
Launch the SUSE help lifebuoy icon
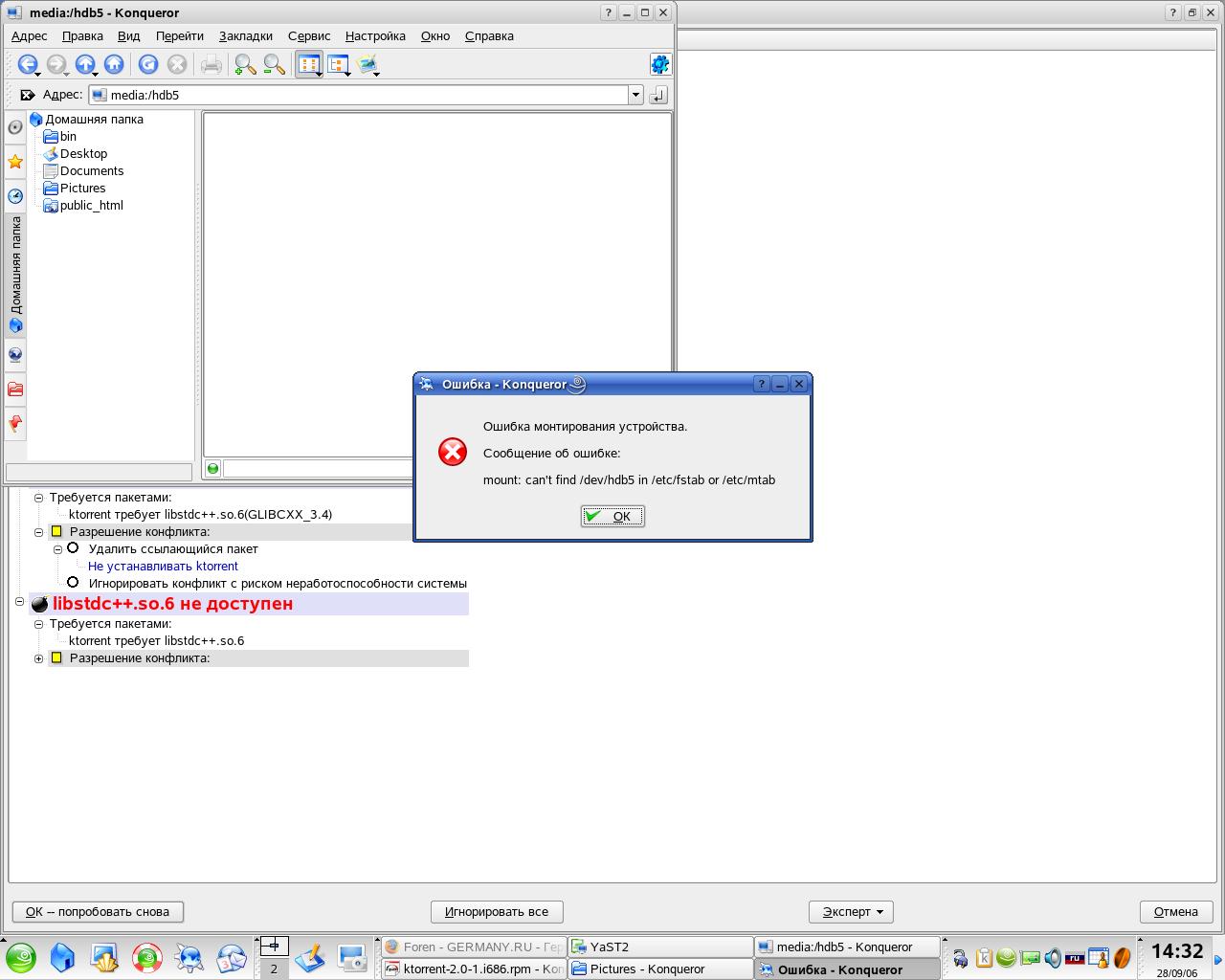tap(147, 957)
